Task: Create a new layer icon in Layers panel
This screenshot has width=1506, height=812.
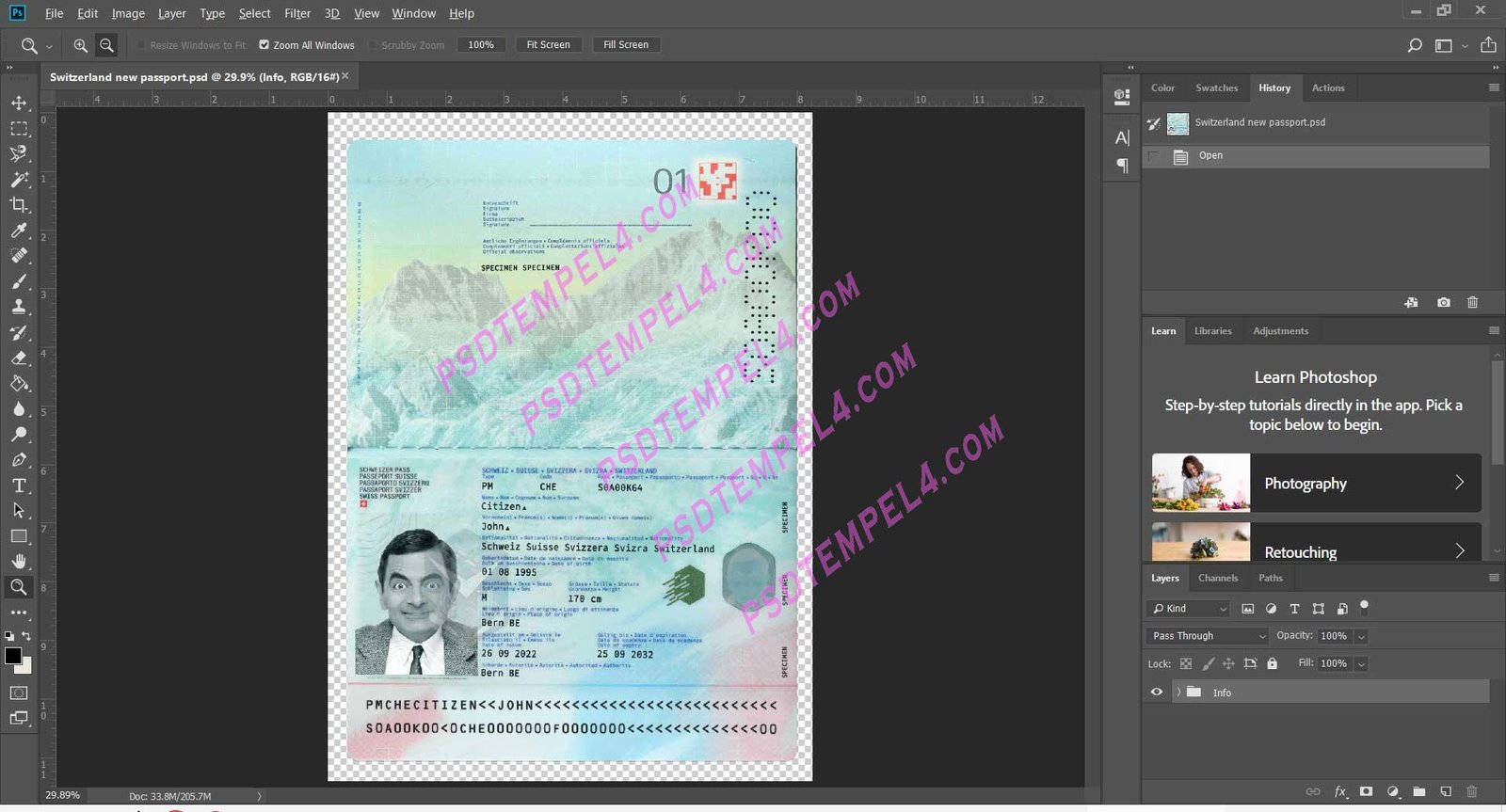Action: coord(1446,791)
